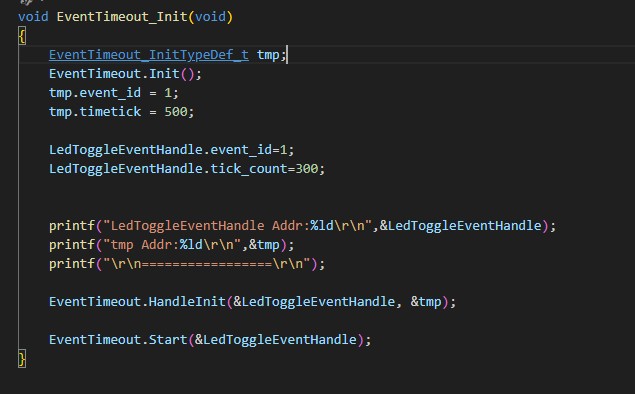Viewport: 635px width, 394px height.
Task: Follow the underlined EventTimeout_InitTypeDef_t type link
Action: [149, 55]
